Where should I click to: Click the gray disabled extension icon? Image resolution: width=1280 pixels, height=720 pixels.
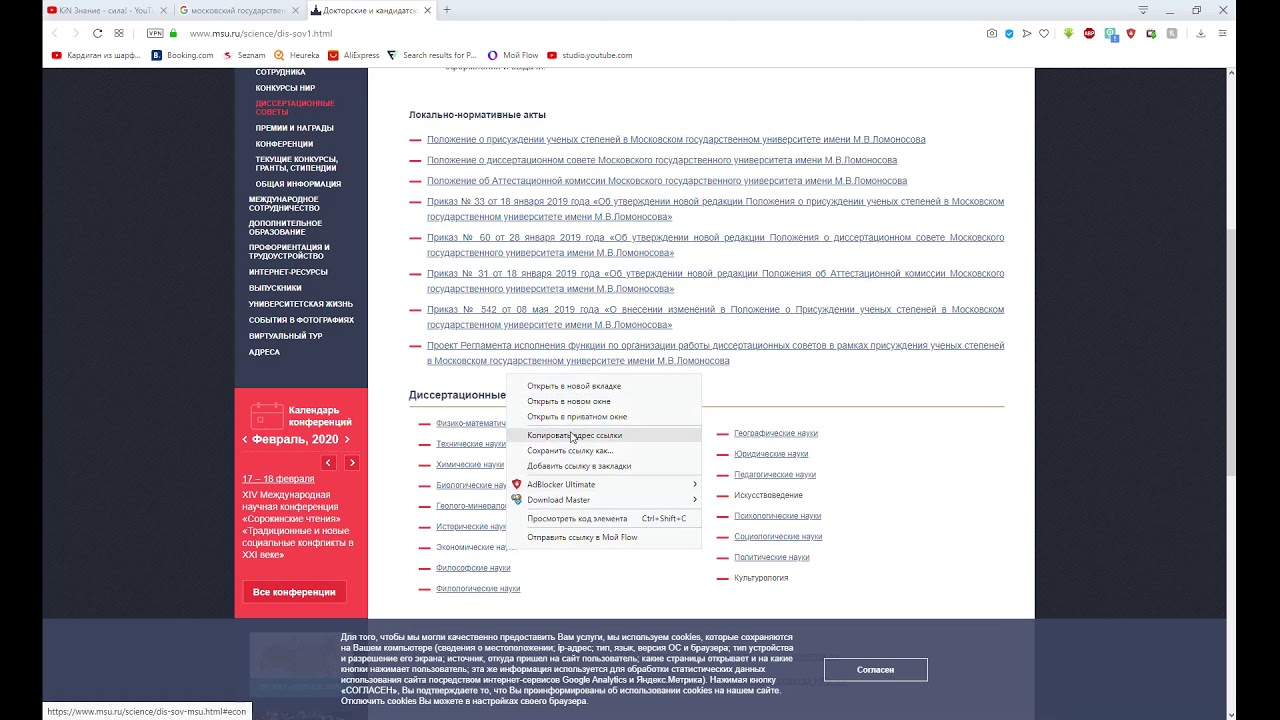pos(1172,33)
